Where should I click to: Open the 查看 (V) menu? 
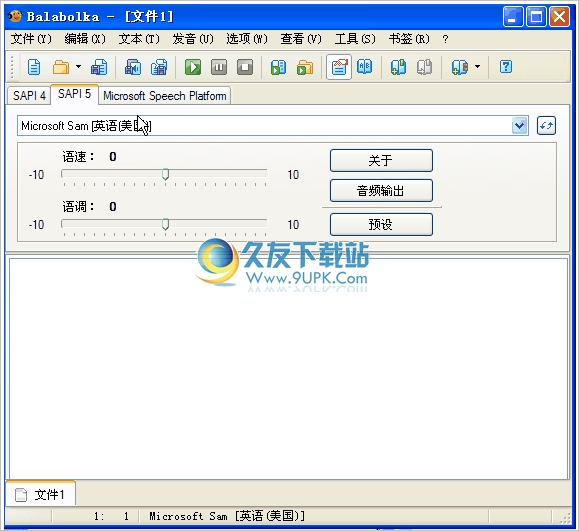pos(301,39)
